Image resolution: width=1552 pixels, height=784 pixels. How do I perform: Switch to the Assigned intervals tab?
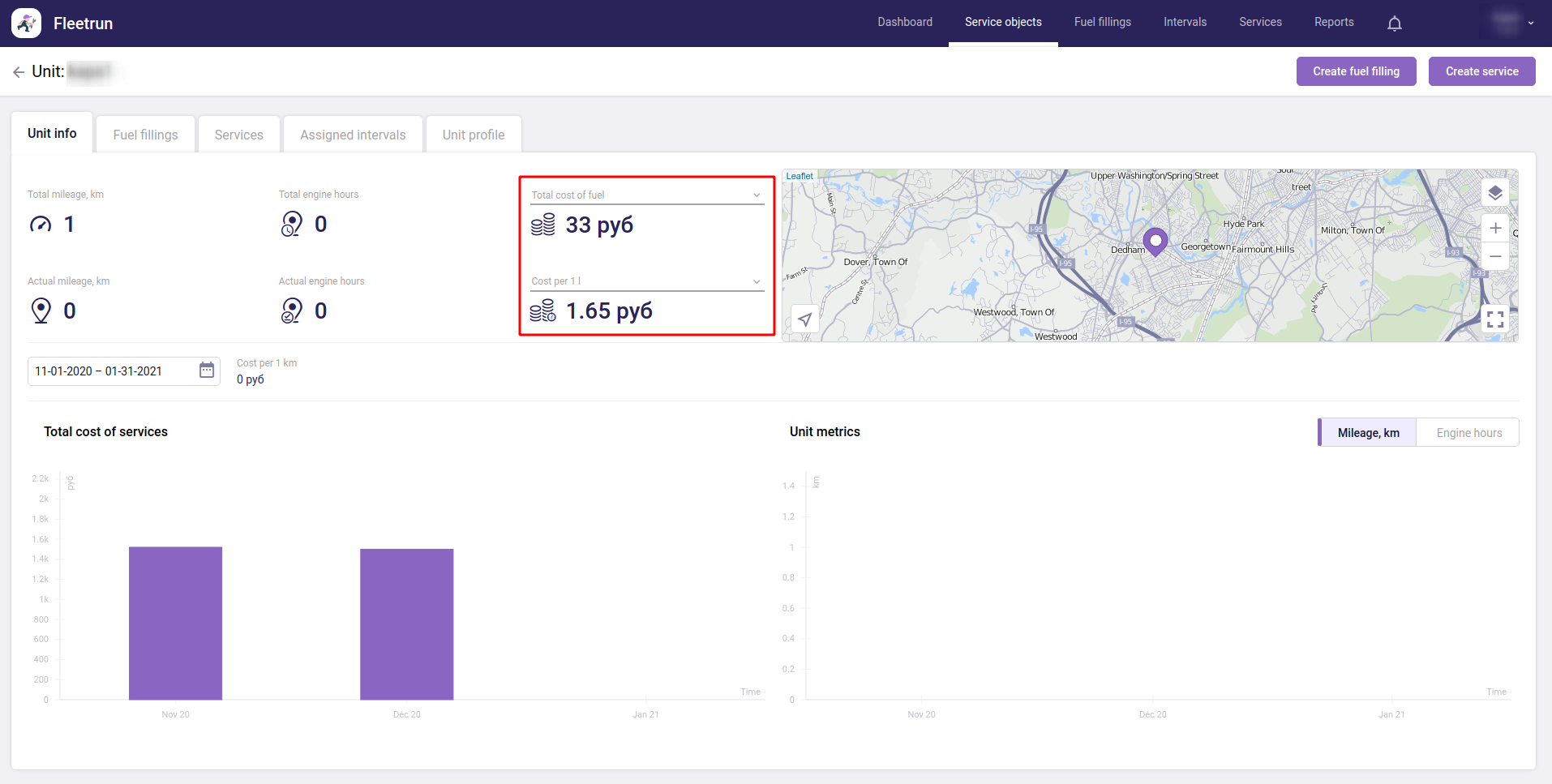(353, 135)
